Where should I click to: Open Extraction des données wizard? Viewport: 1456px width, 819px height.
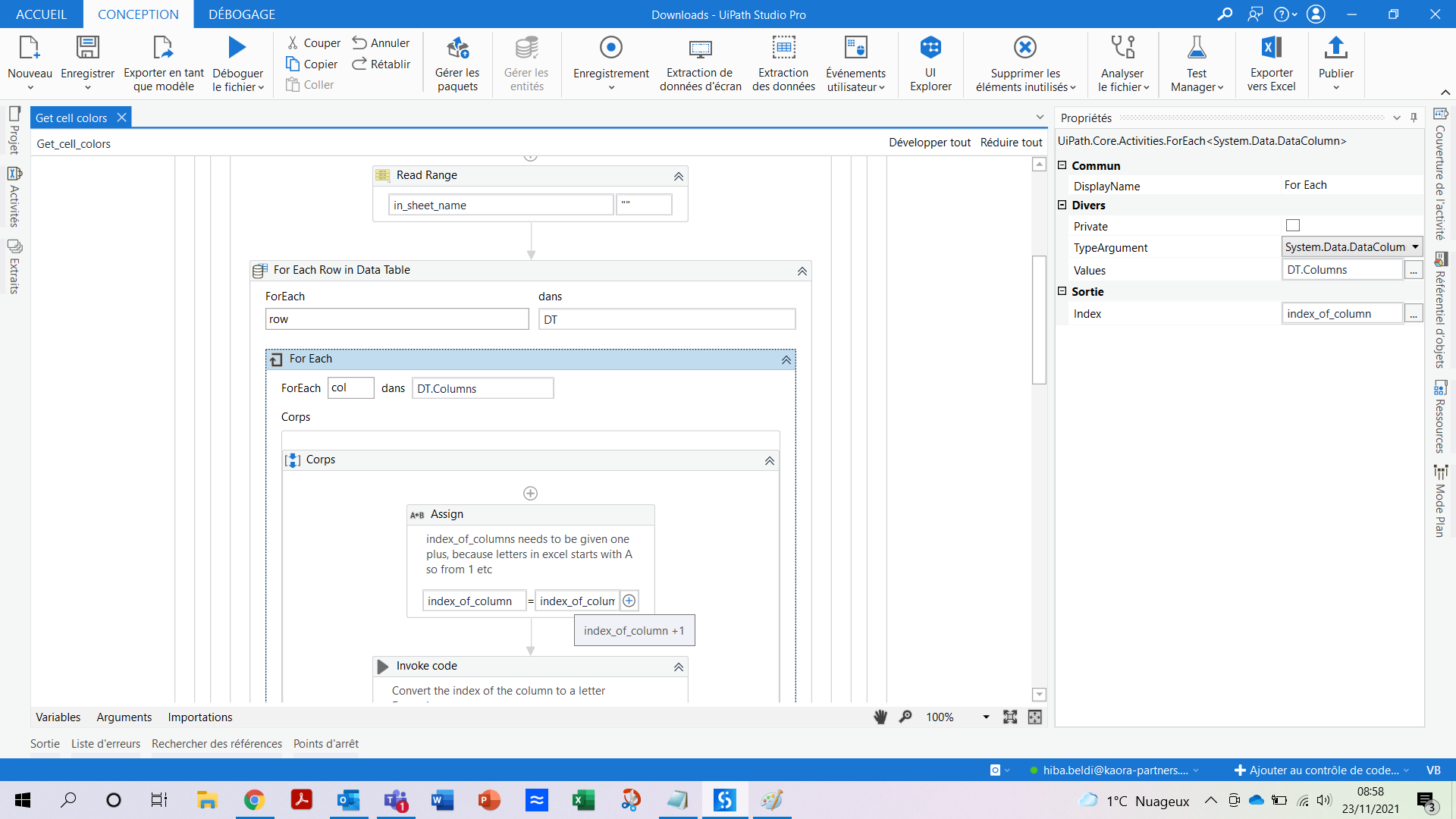pyautogui.click(x=783, y=64)
